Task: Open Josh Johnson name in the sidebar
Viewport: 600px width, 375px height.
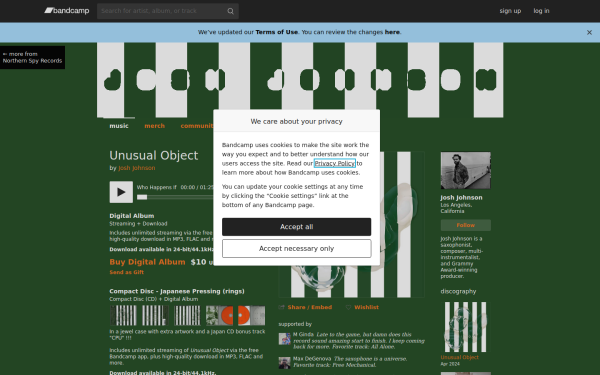Action: [461, 198]
